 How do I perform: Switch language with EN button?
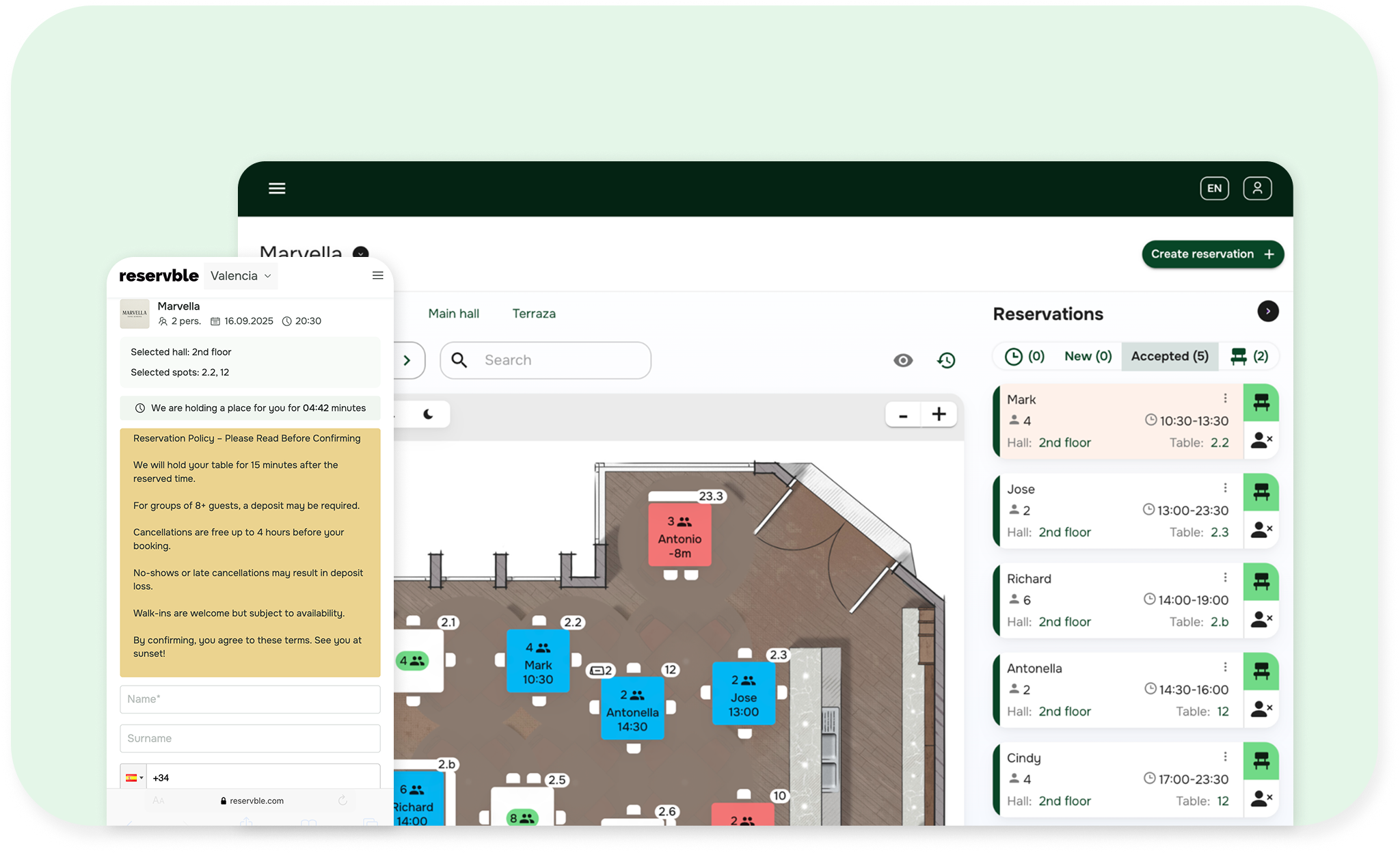point(1214,188)
